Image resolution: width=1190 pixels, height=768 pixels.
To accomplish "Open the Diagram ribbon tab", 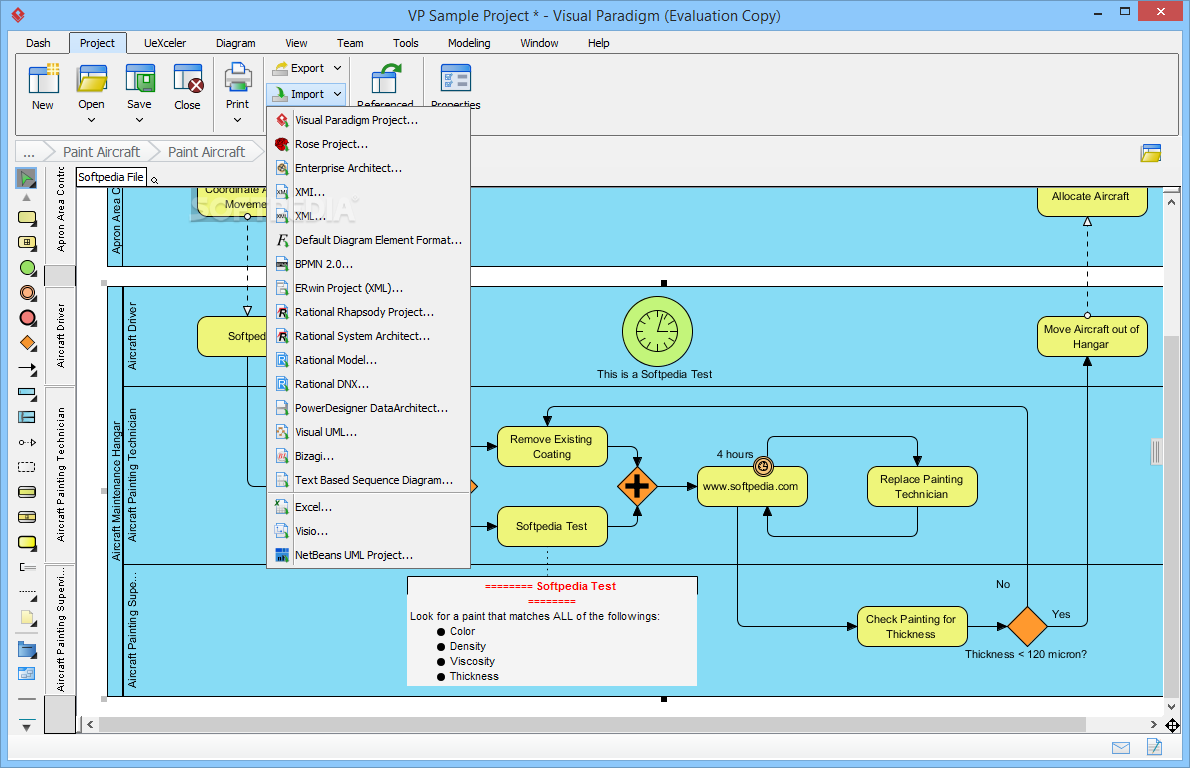I will tap(235, 43).
